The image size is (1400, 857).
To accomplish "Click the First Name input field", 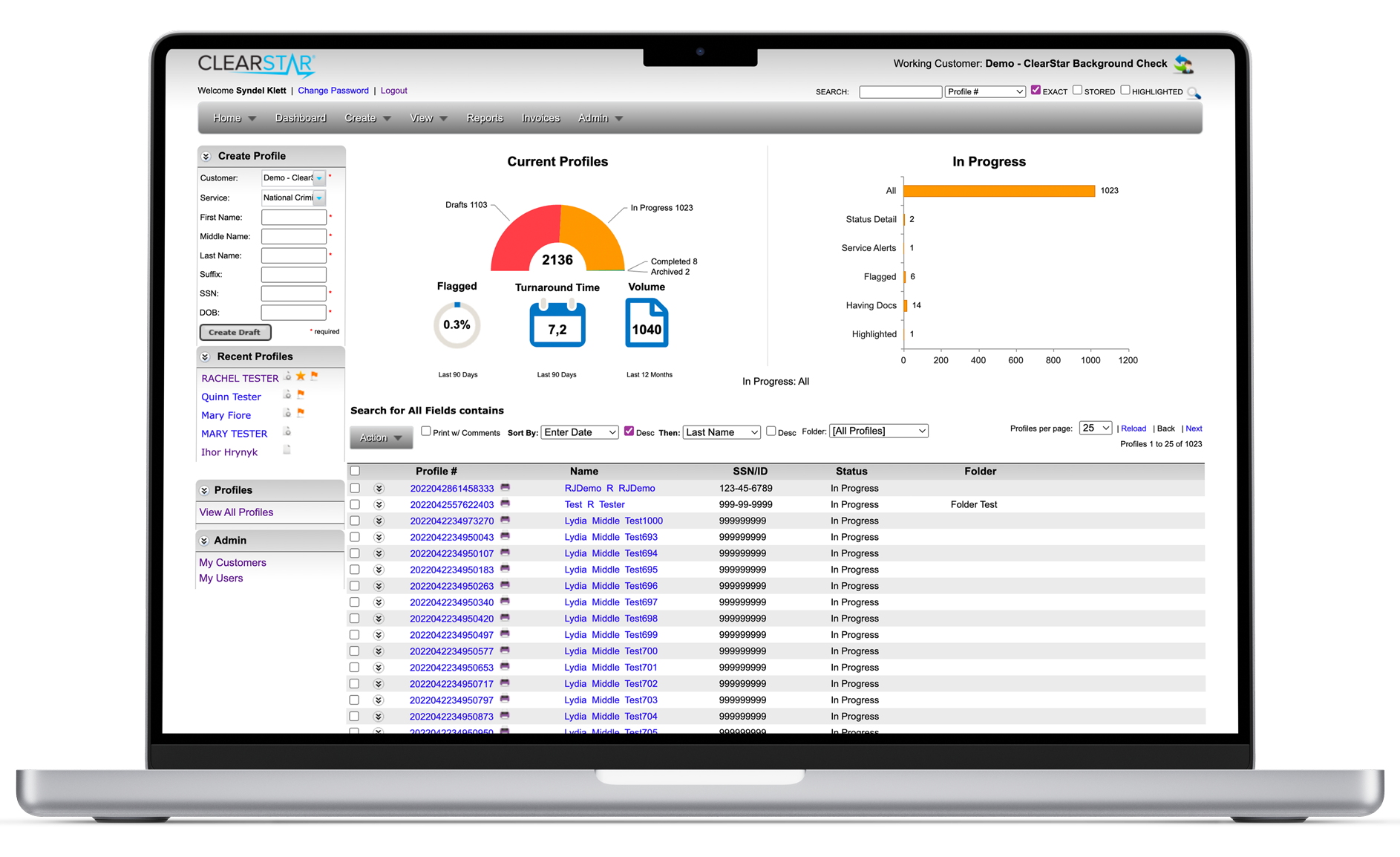I will point(294,218).
